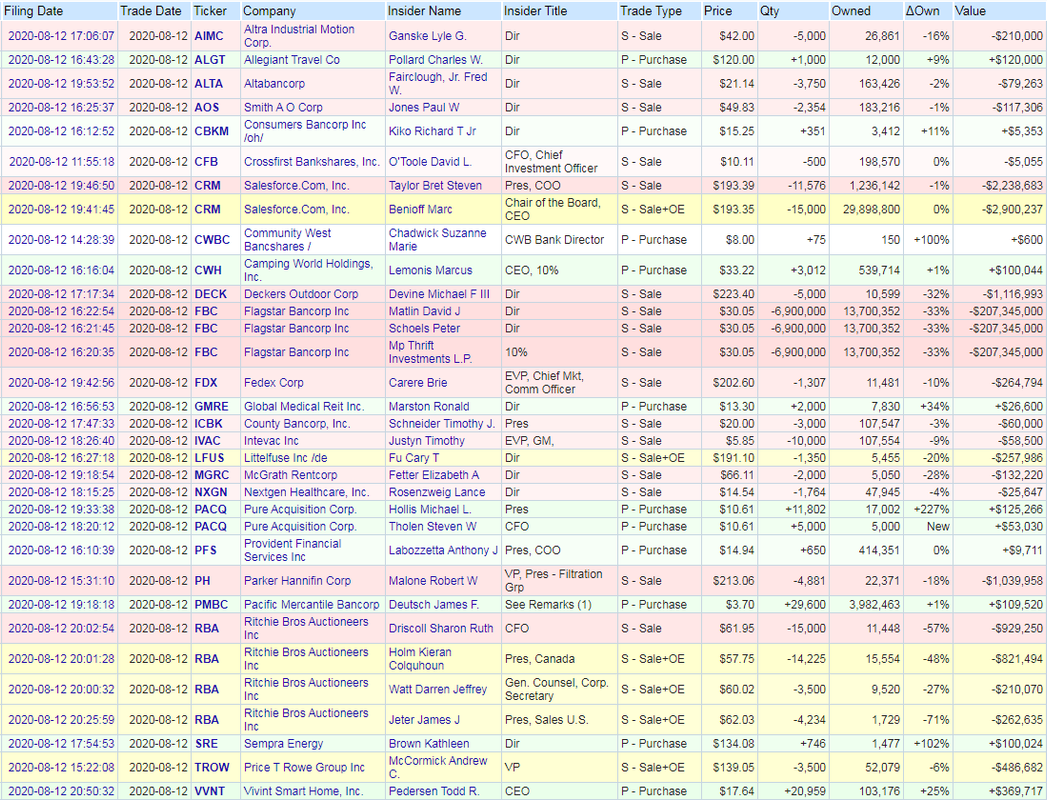
Task: Open insider Pollard Charles W. link
Action: tap(436, 60)
